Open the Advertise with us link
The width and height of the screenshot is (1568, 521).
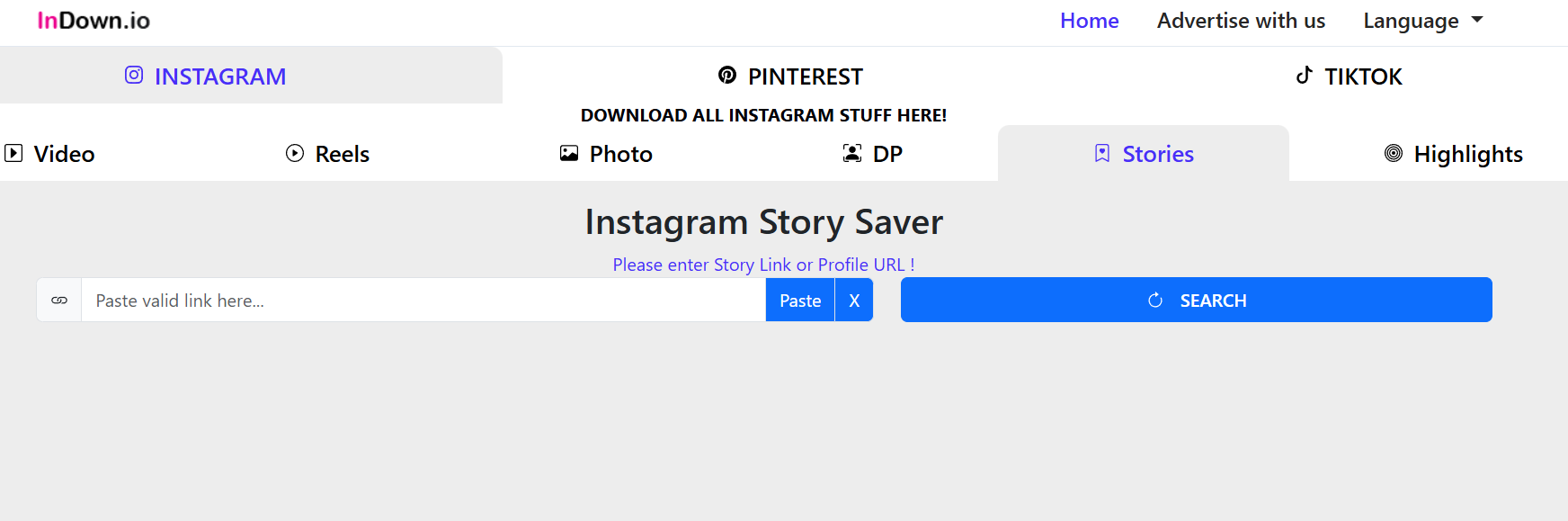pos(1241,21)
